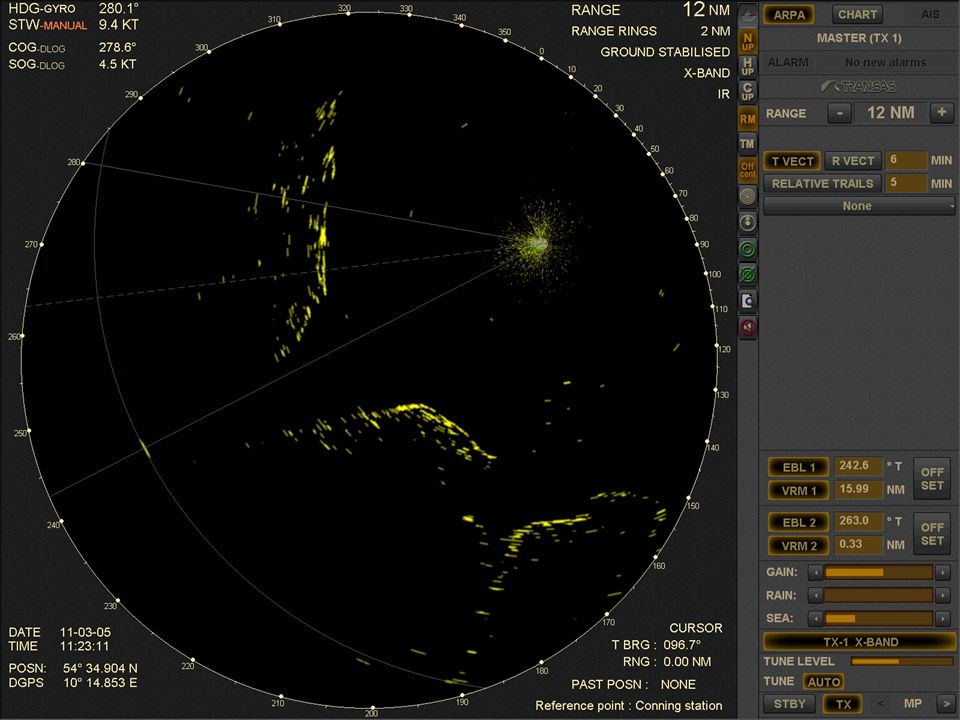Click RAIN left arrow to decrease
960x720 pixels.
point(815,595)
